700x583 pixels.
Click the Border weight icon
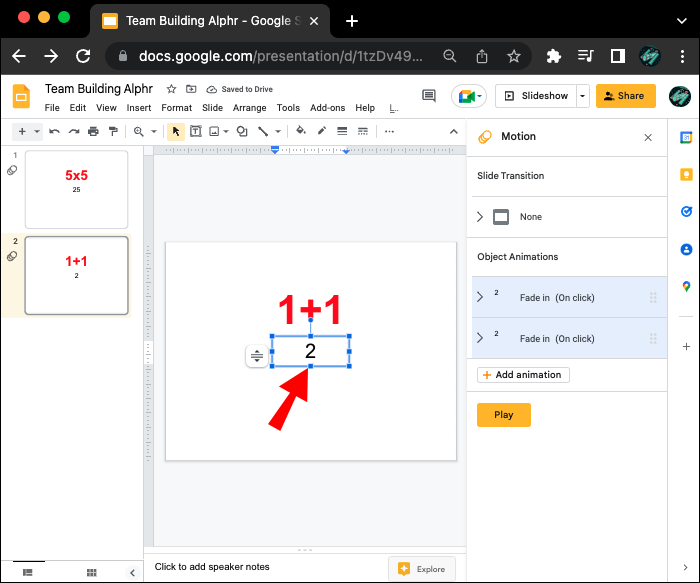coord(342,131)
